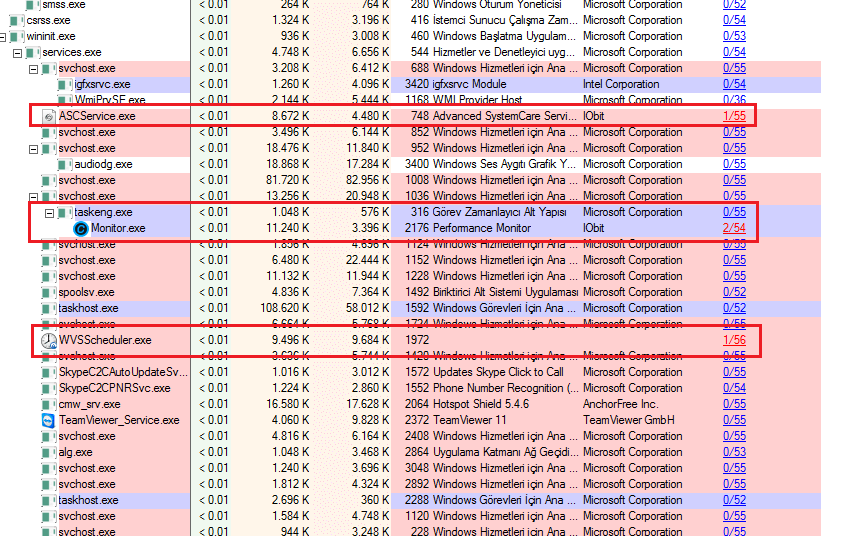841x536 pixels.
Task: Collapse the services.exe tree node
Action: 18,53
